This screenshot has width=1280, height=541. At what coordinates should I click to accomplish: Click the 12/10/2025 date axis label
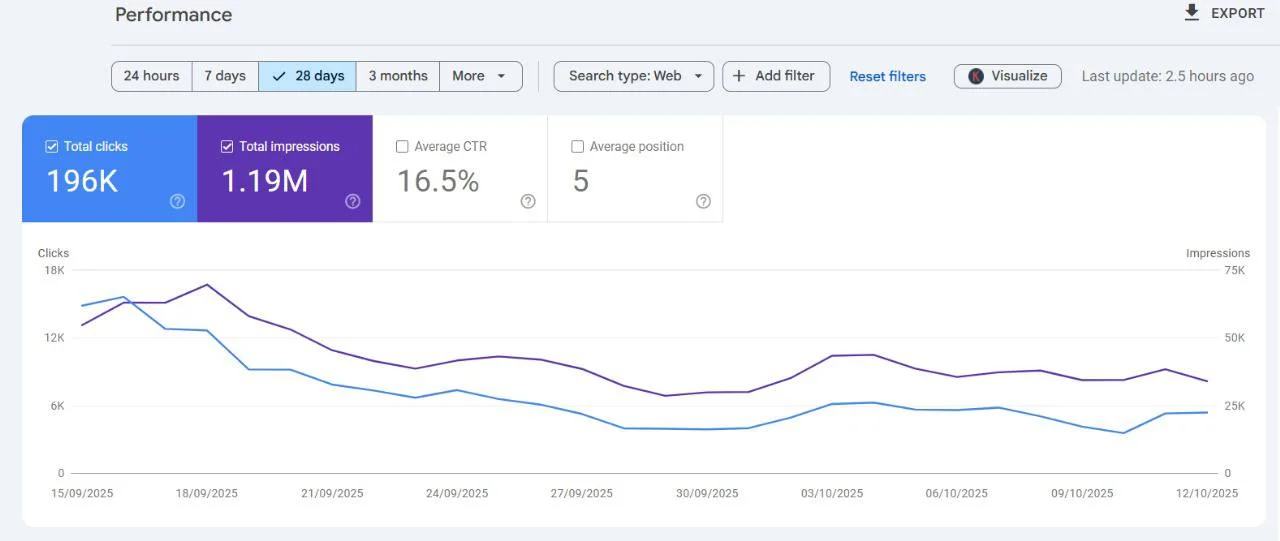1207,493
